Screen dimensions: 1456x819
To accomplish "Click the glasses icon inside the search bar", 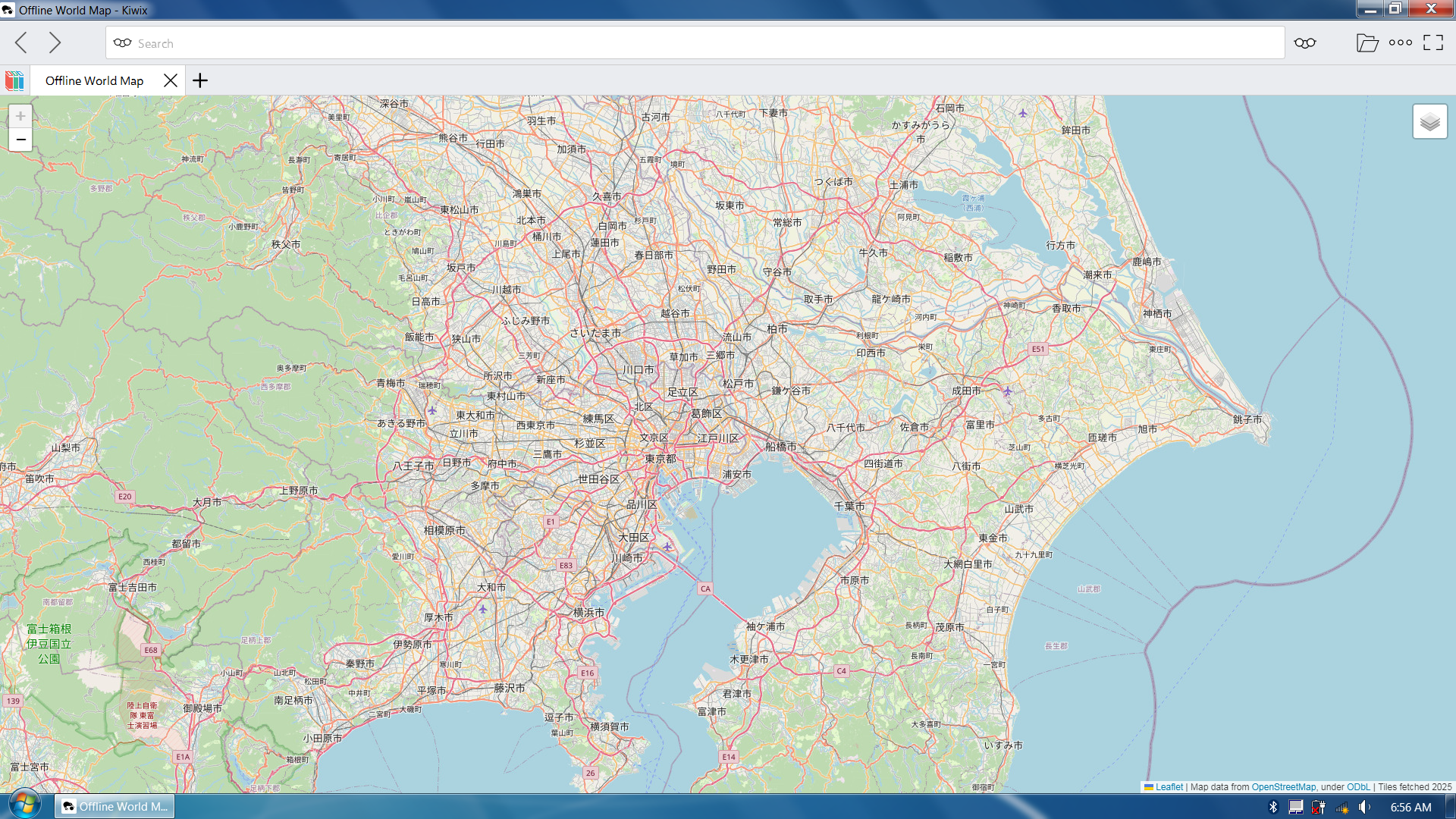I will [x=122, y=43].
